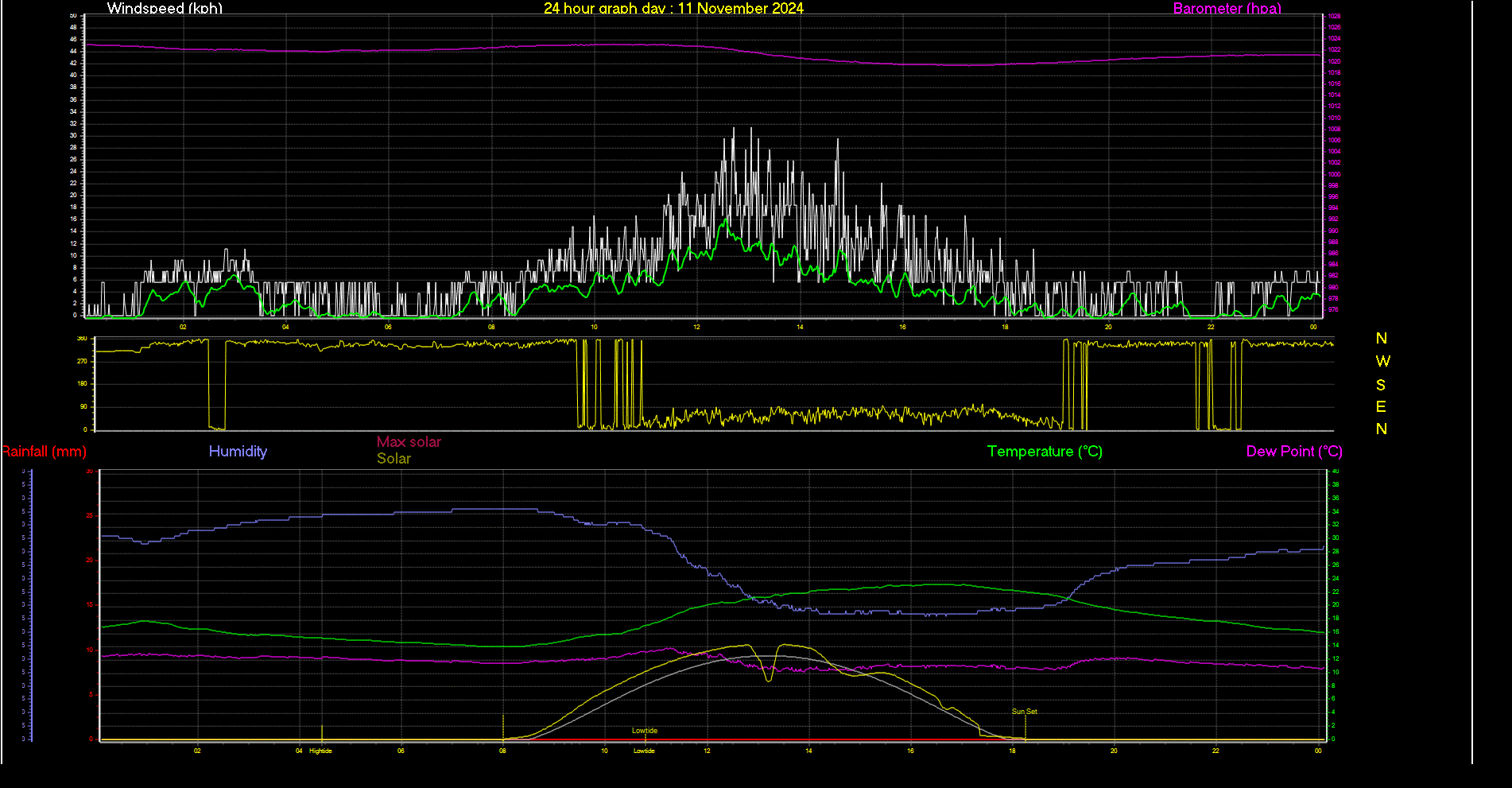
Task: Click the '02' hour label under windspeed graph
Action: coord(183,327)
